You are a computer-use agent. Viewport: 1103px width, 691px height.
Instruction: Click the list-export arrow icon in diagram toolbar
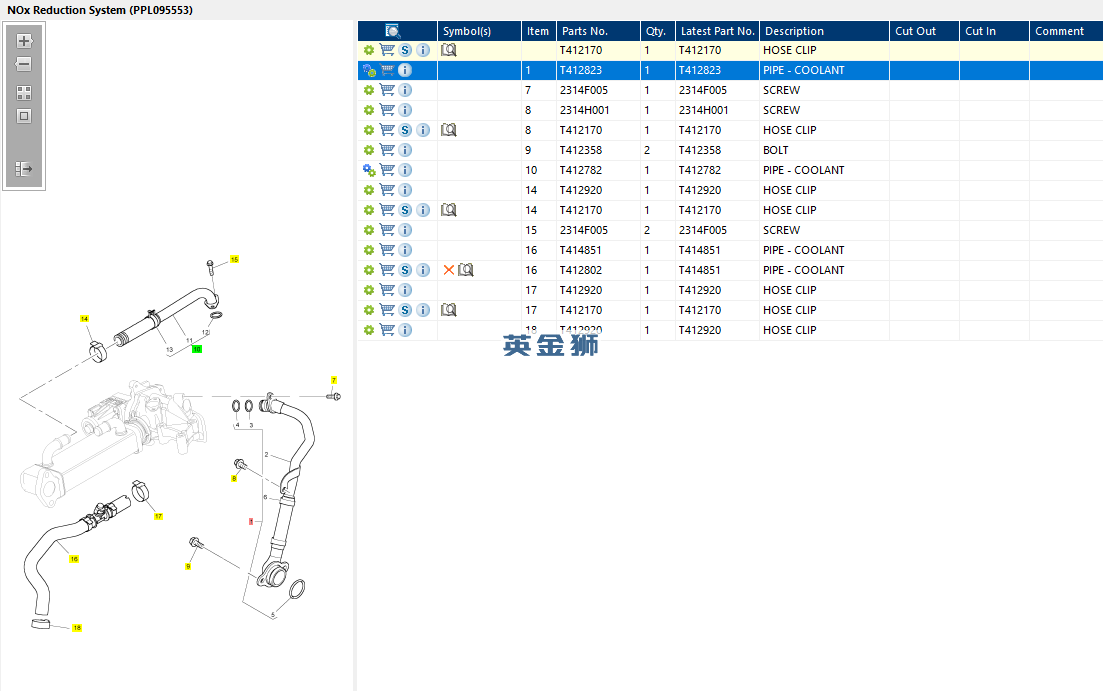[x=24, y=169]
